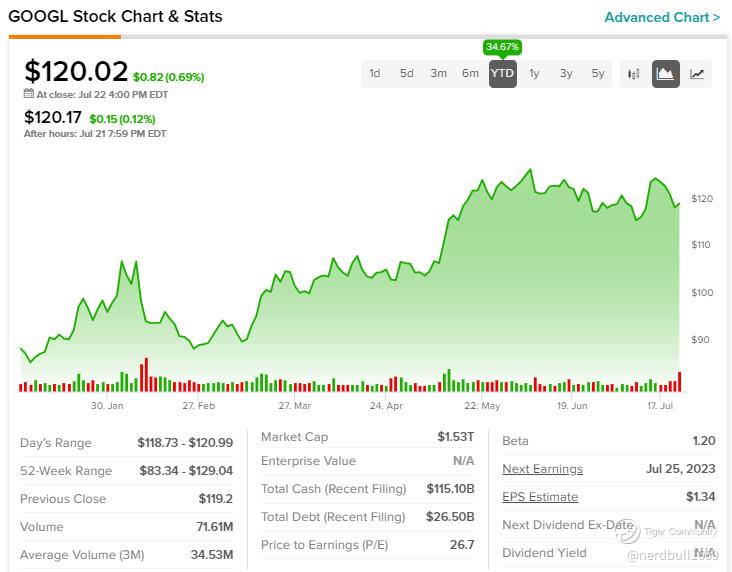Click the EPS Estimate value $1.34
The width and height of the screenshot is (732, 572).
click(700, 497)
